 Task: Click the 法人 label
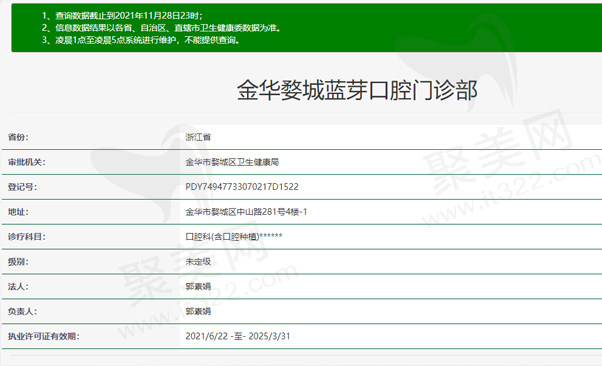[18, 287]
